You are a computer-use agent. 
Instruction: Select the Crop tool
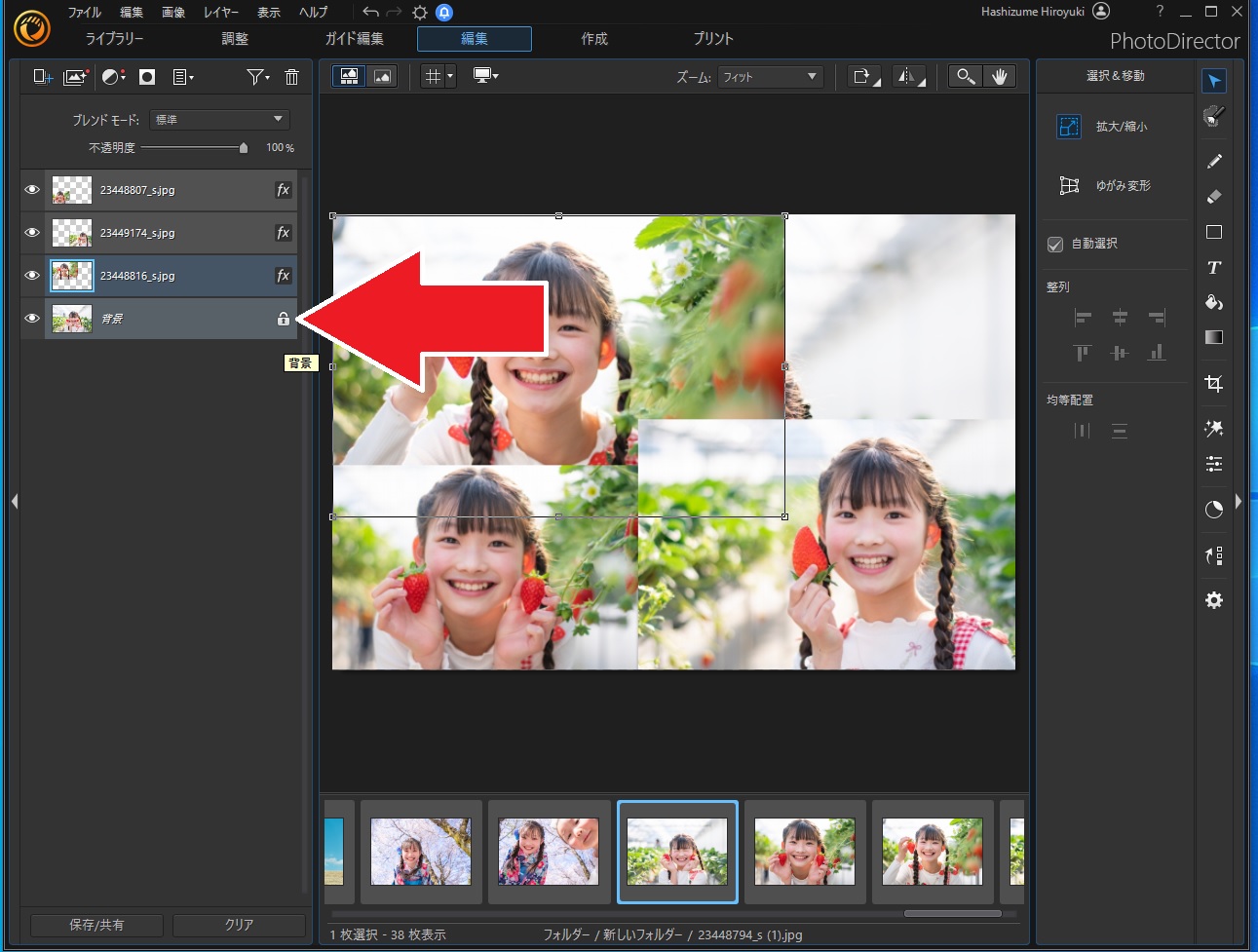pyautogui.click(x=1213, y=383)
